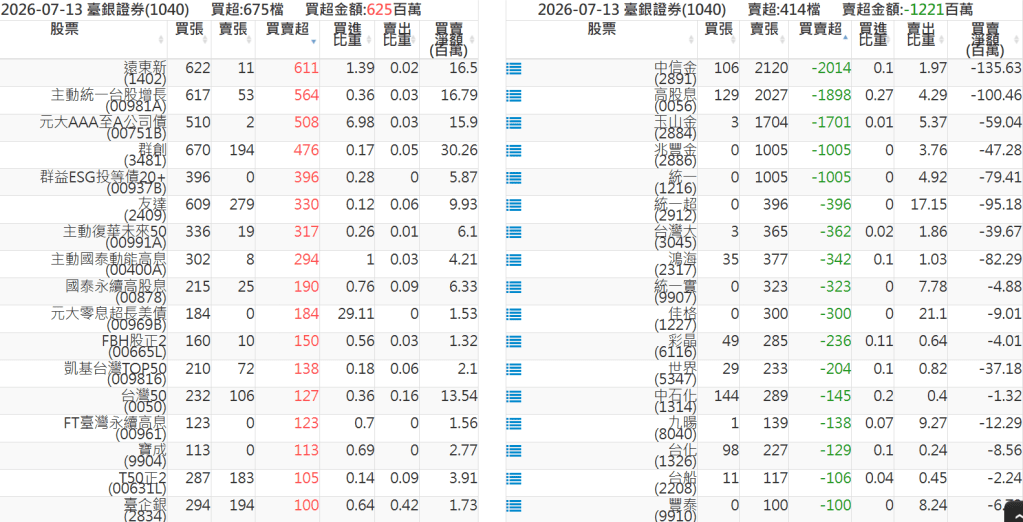Screen dimensions: 1023x522
Task: Select the stock 主動復華未來50 (00991A)
Action: pos(115,238)
